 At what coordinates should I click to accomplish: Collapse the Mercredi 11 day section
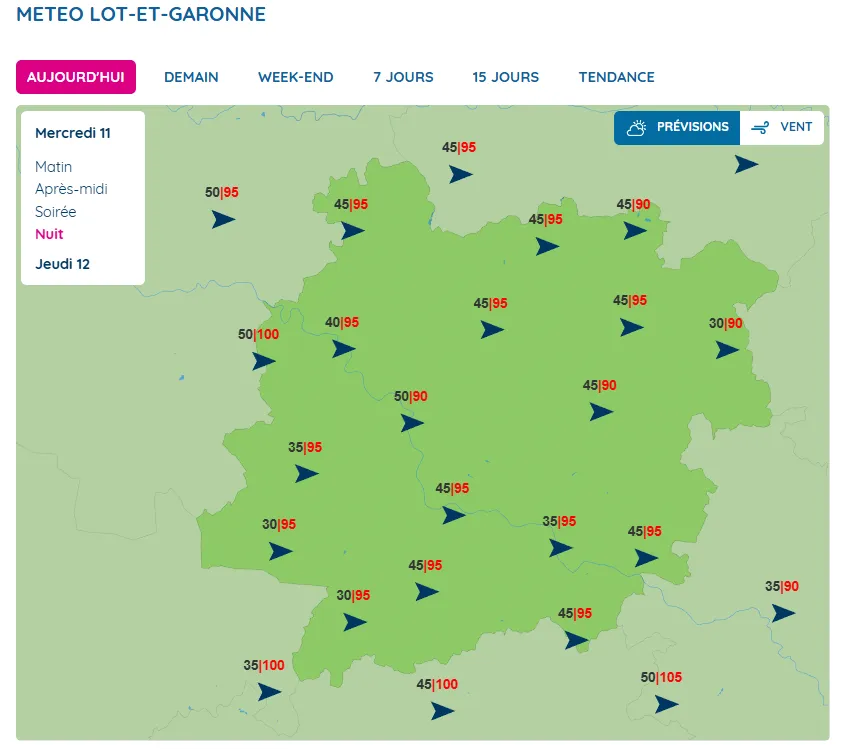pos(72,132)
